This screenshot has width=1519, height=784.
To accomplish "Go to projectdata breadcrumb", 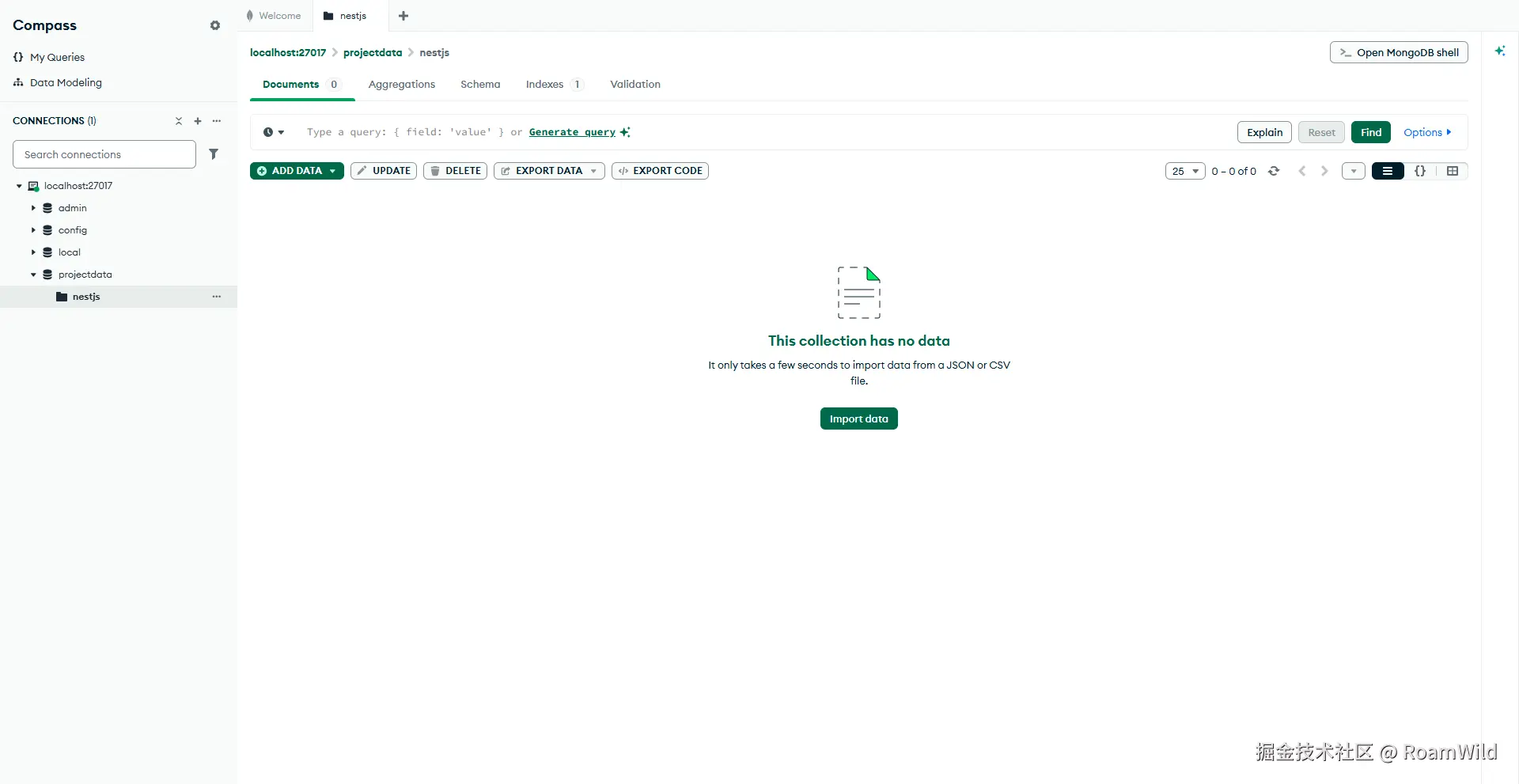I will pyautogui.click(x=373, y=53).
